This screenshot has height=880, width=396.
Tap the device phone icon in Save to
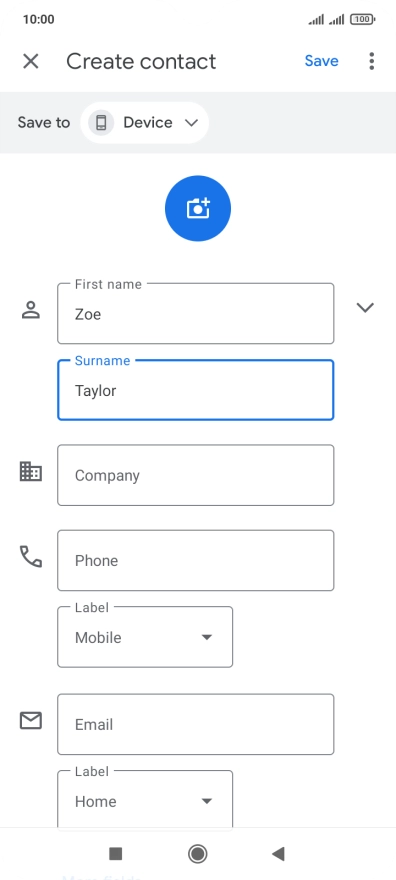coord(102,122)
